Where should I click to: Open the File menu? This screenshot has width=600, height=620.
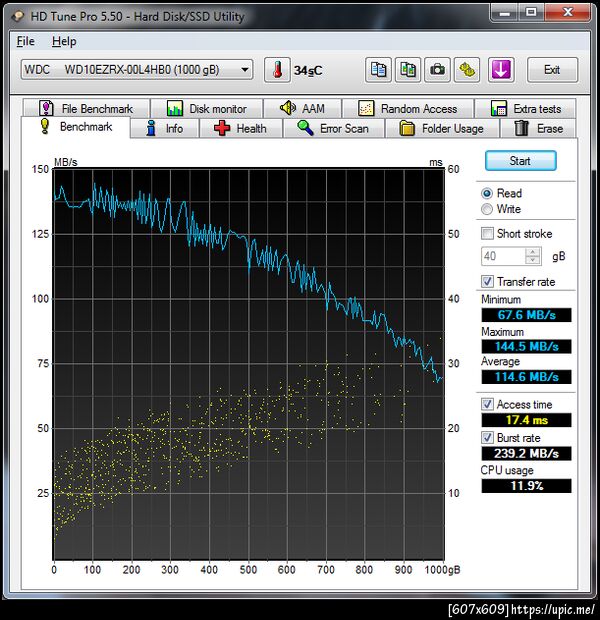(25, 41)
